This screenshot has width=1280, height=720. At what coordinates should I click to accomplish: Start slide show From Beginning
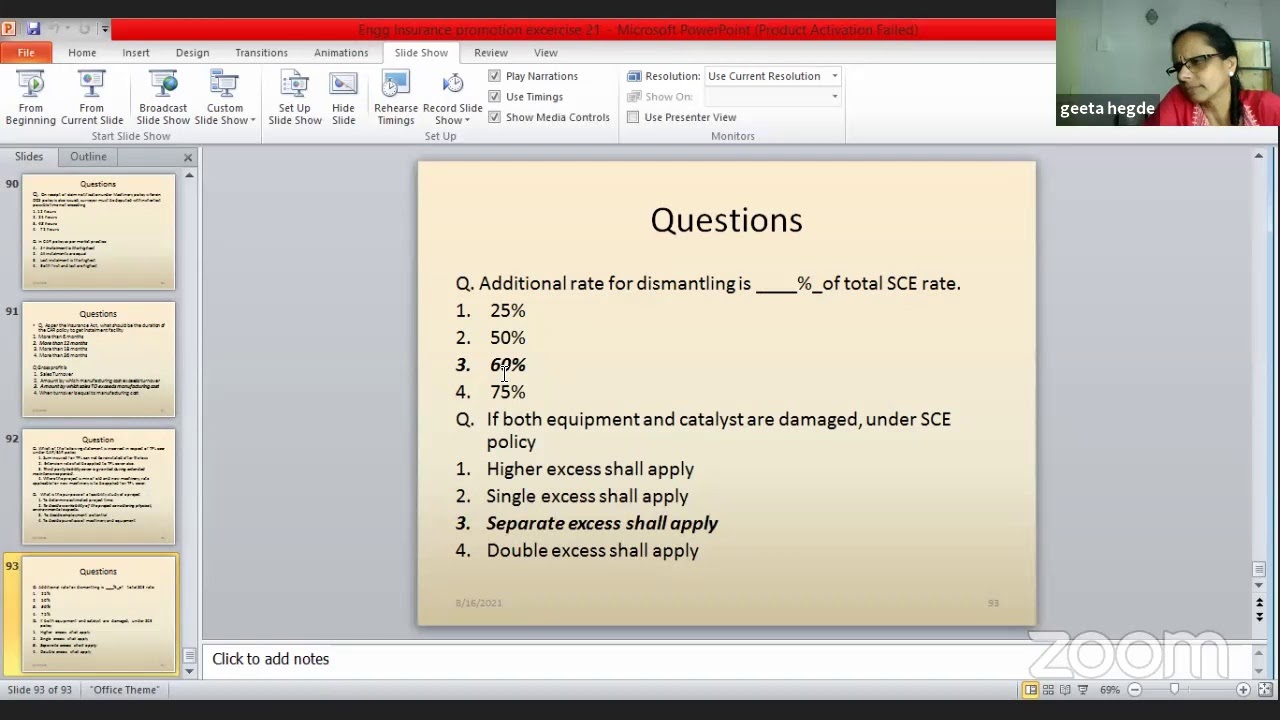[31, 98]
